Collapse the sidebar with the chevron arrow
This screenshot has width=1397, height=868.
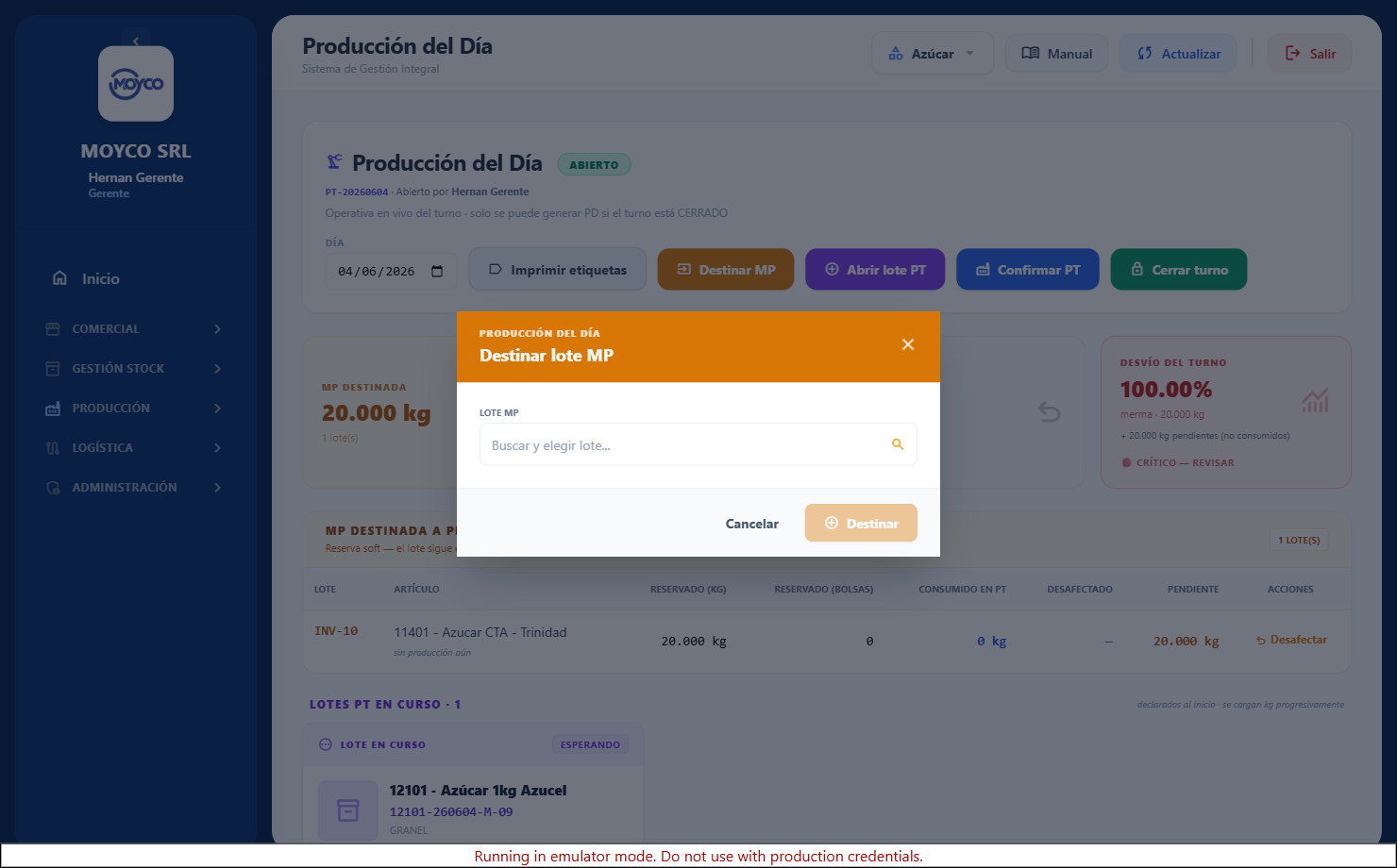pyautogui.click(x=136, y=41)
